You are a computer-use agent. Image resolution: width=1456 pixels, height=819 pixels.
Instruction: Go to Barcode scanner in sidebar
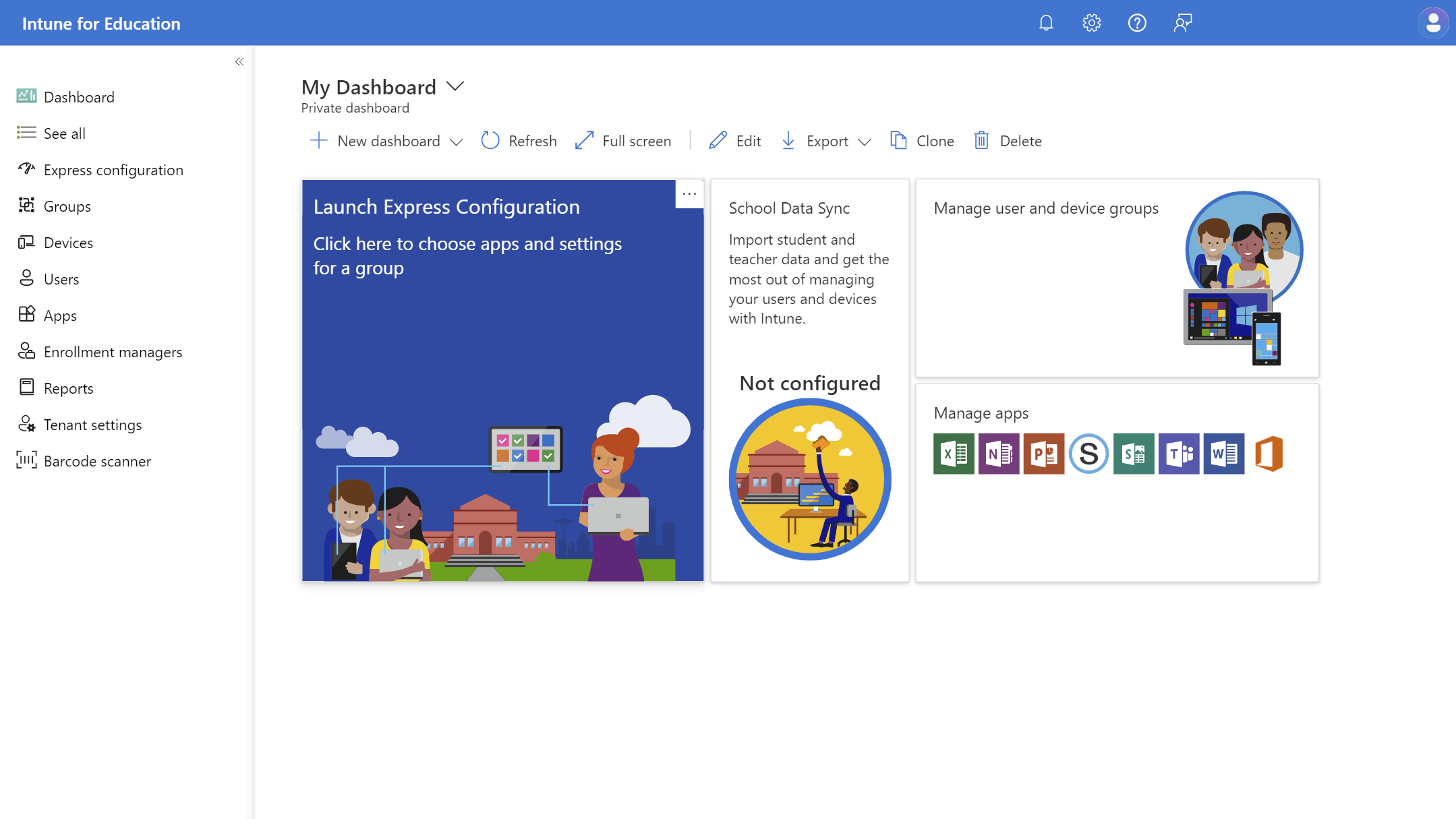coord(97,461)
